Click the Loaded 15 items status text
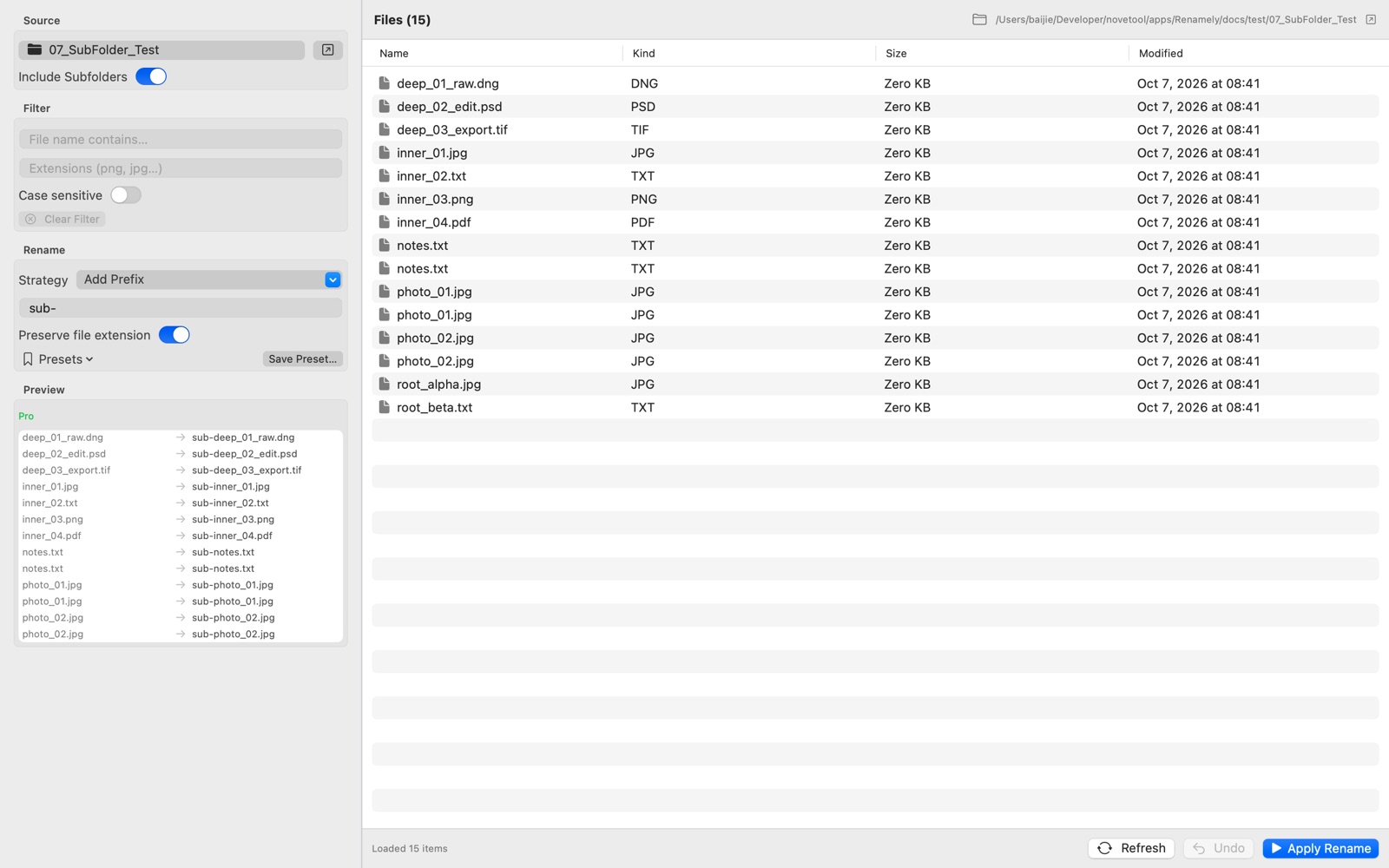 pos(410,848)
